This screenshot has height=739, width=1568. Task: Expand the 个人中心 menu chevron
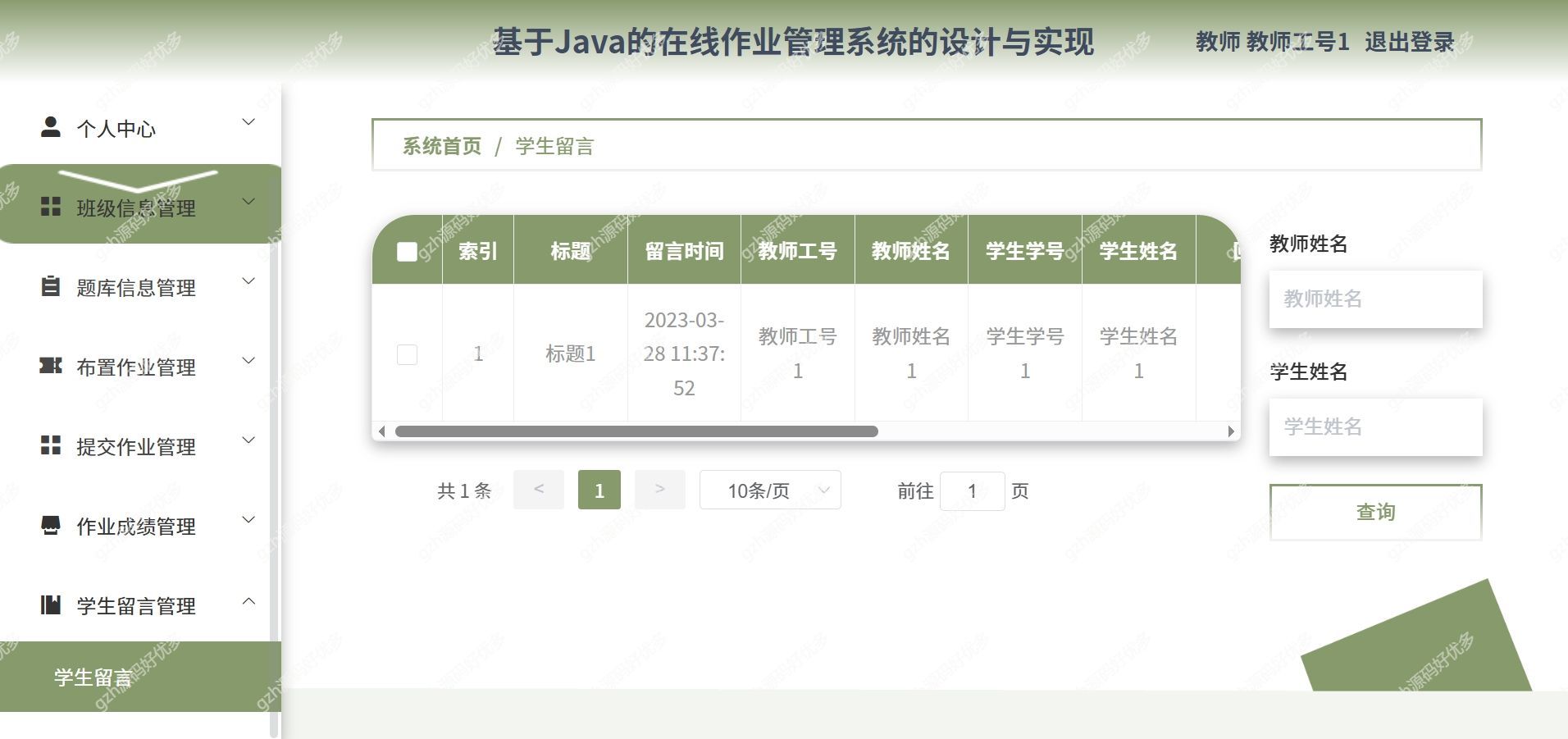tap(248, 123)
